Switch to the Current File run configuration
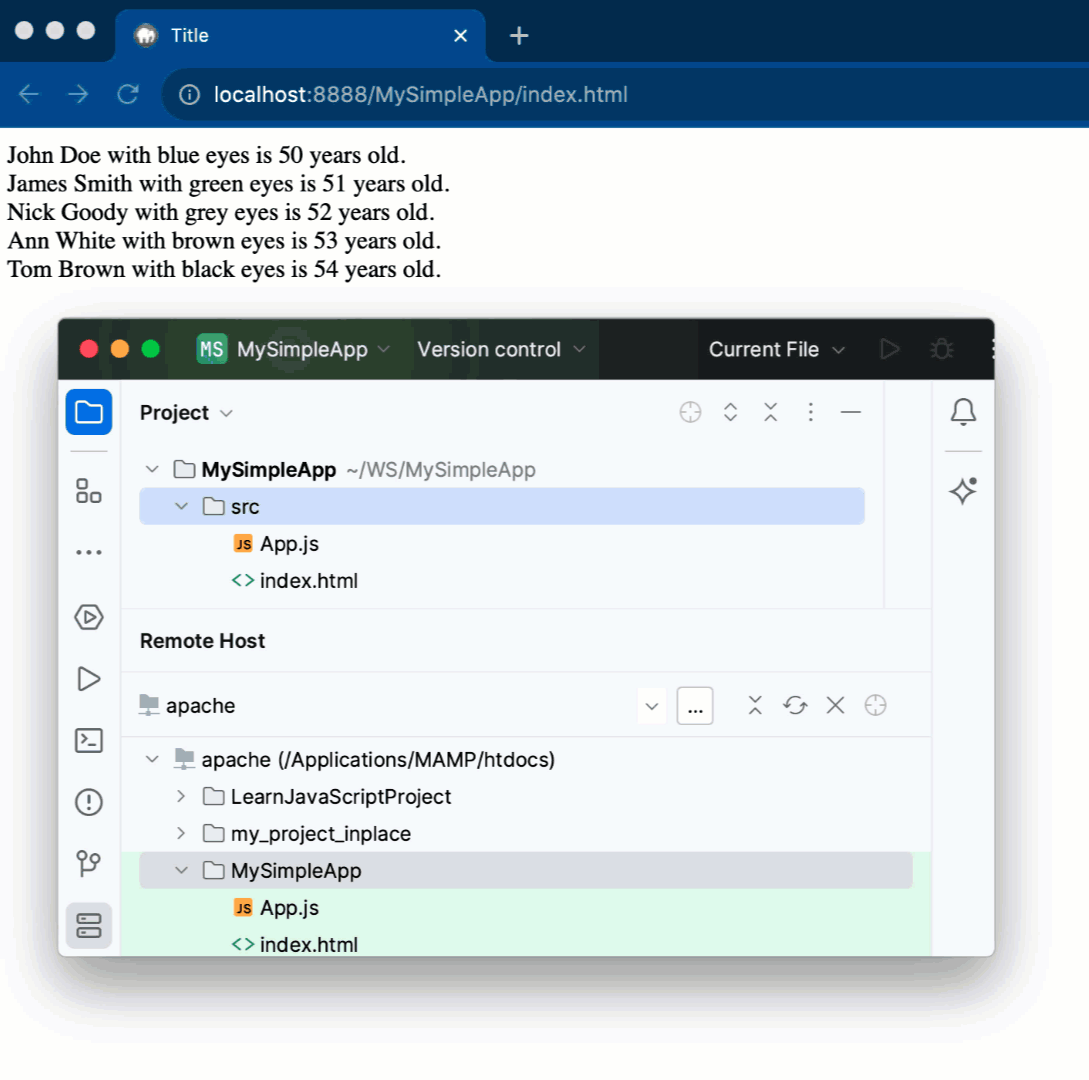Image resolution: width=1089 pixels, height=1080 pixels. (x=777, y=349)
